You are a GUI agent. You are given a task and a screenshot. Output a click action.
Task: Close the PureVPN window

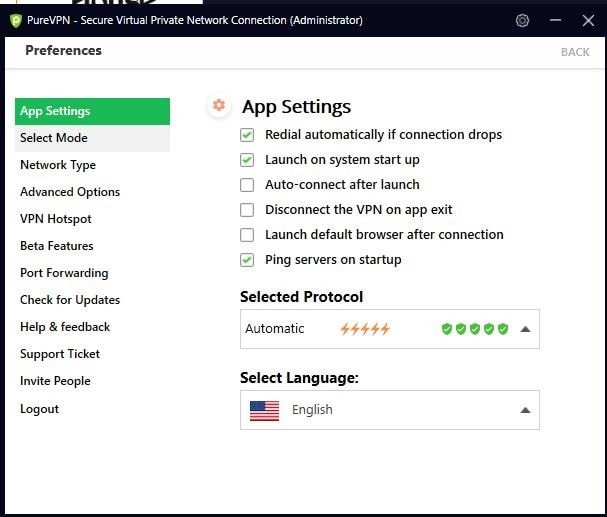pyautogui.click(x=588, y=20)
